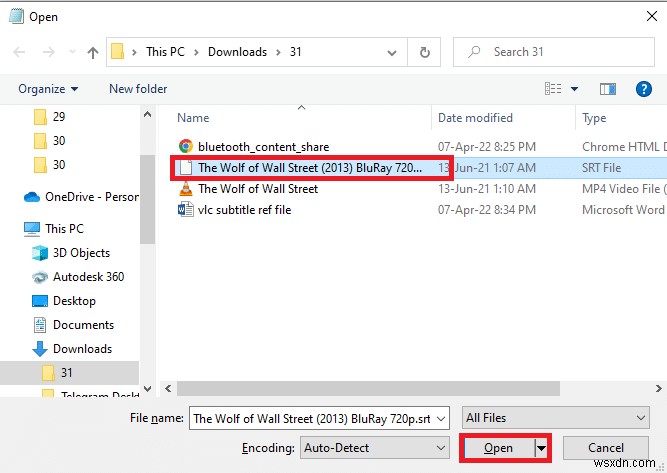This screenshot has width=667, height=473.
Task: Click horizontal scrollbar right arrow
Action: click(658, 388)
